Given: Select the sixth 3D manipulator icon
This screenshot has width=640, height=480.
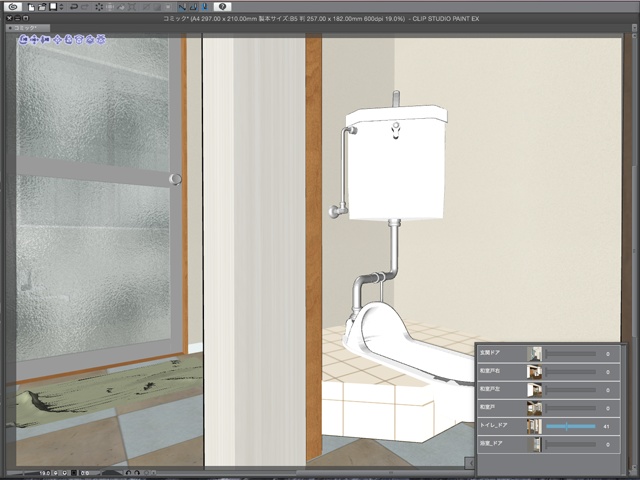Looking at the screenshot, I should tap(79, 40).
